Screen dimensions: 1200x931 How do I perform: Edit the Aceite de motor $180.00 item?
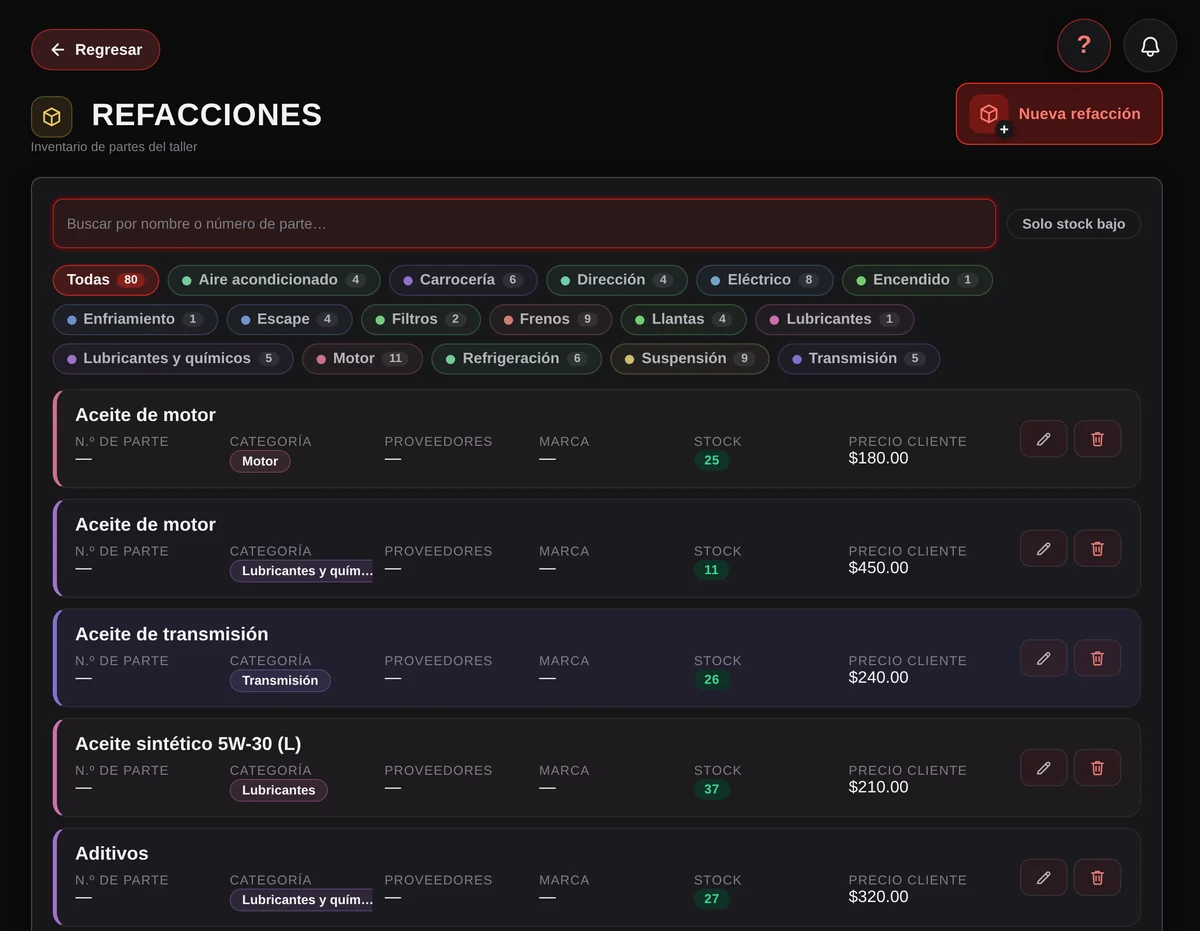tap(1043, 439)
